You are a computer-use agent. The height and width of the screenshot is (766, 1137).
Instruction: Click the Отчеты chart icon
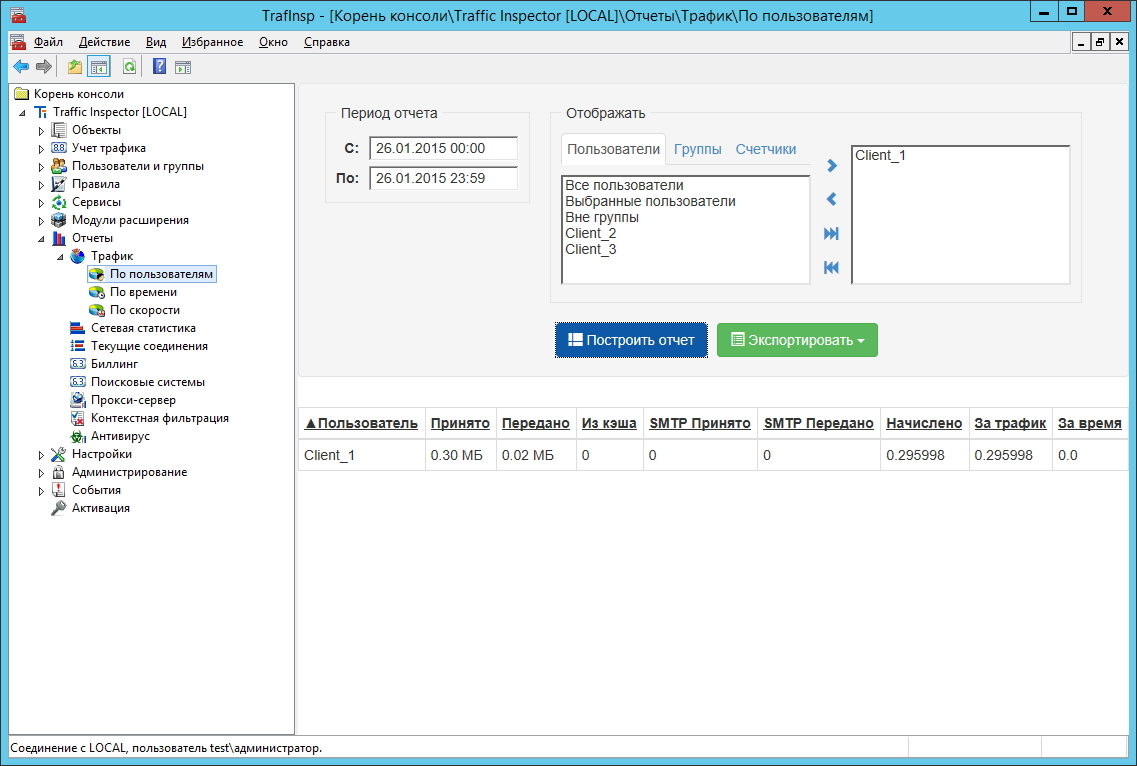[x=59, y=238]
